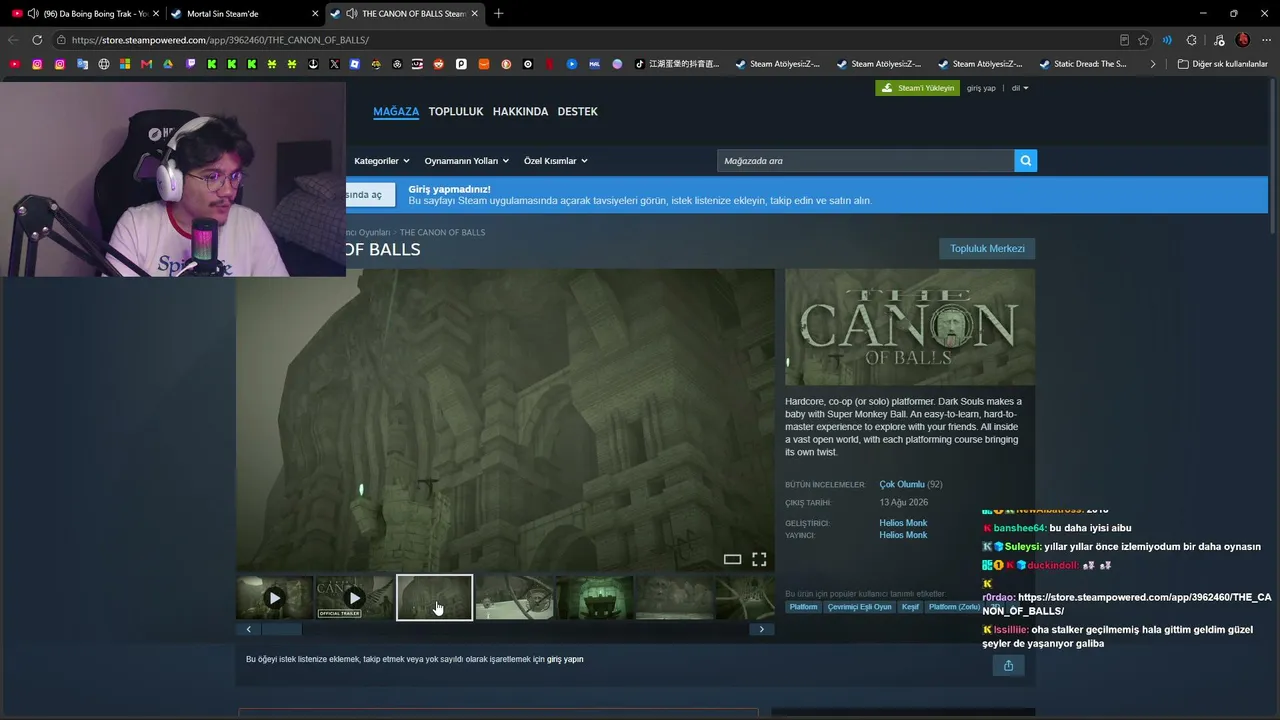Open the Google Translate bookmark icon

[82, 64]
